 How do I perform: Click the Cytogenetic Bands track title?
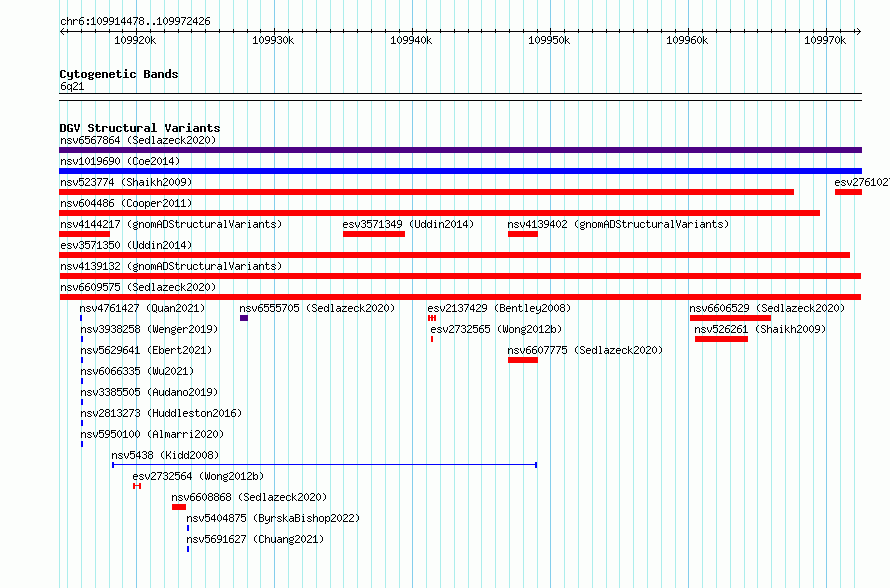click(119, 74)
